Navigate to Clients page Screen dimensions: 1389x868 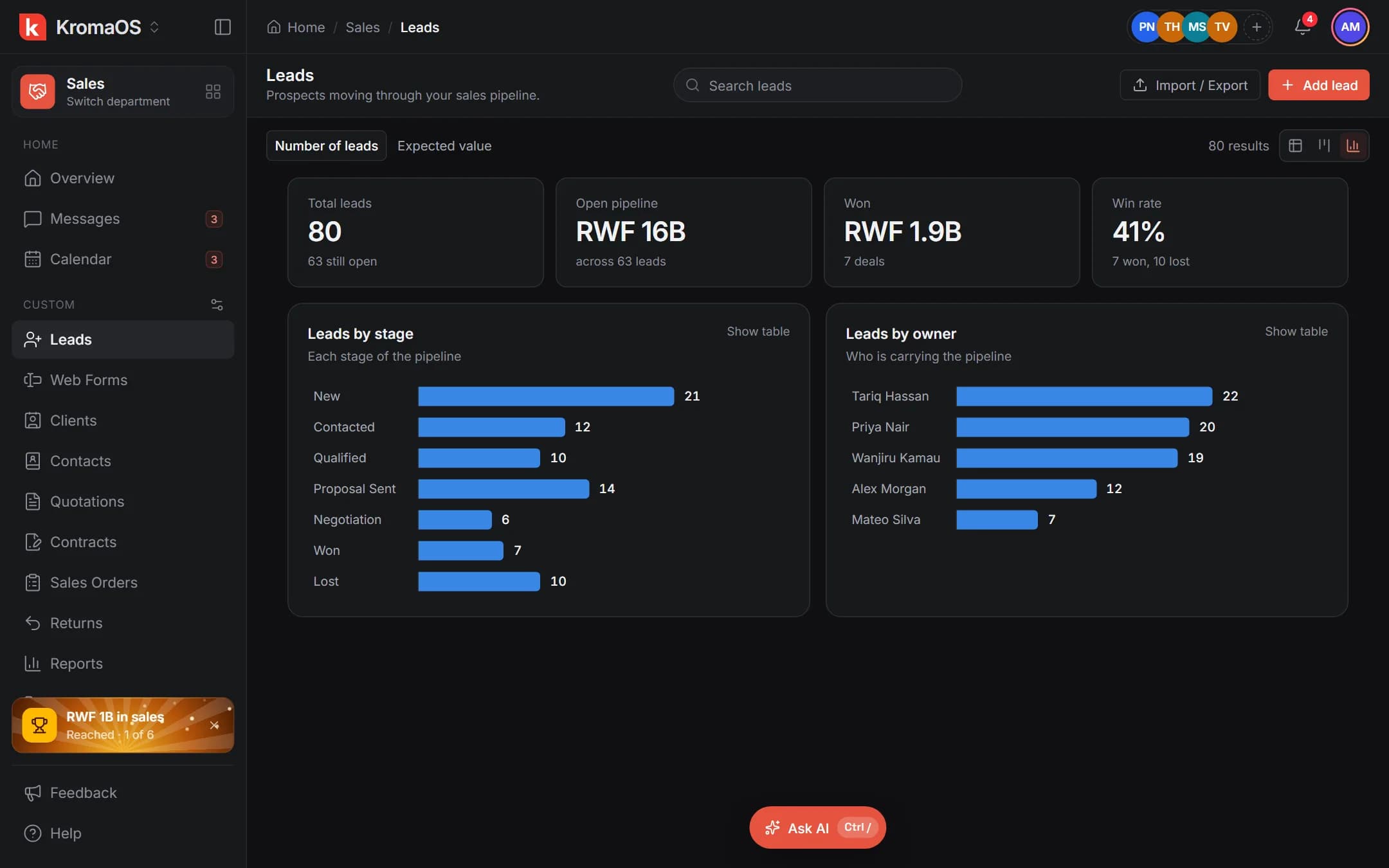click(x=123, y=420)
